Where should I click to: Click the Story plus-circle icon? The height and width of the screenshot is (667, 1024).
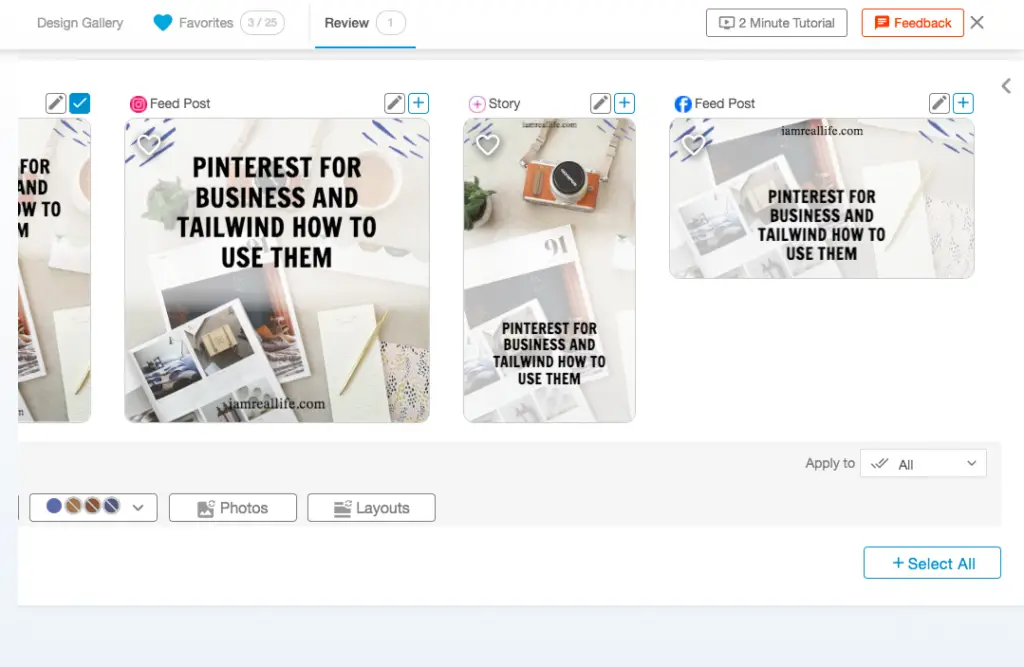pos(477,104)
